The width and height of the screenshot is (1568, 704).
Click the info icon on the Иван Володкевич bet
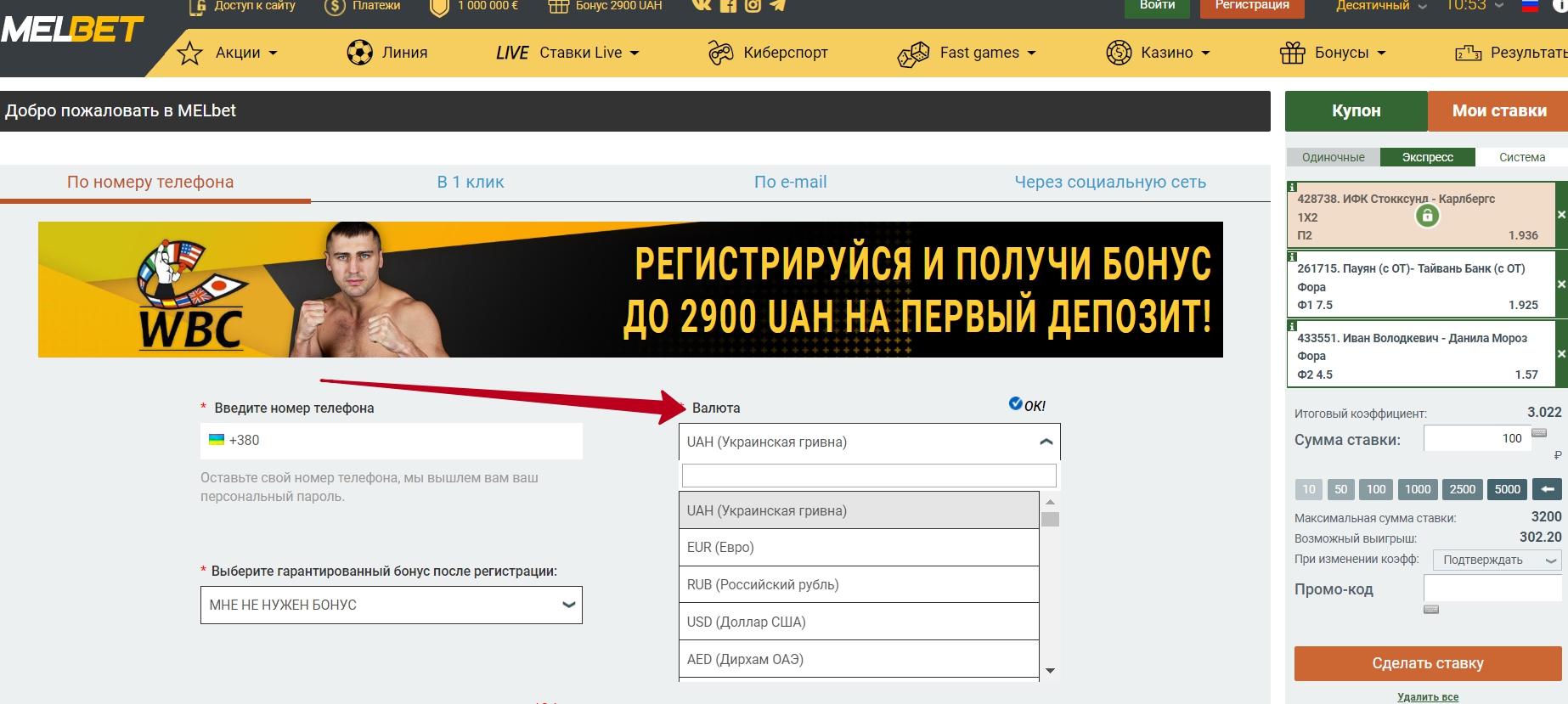[x=1292, y=325]
